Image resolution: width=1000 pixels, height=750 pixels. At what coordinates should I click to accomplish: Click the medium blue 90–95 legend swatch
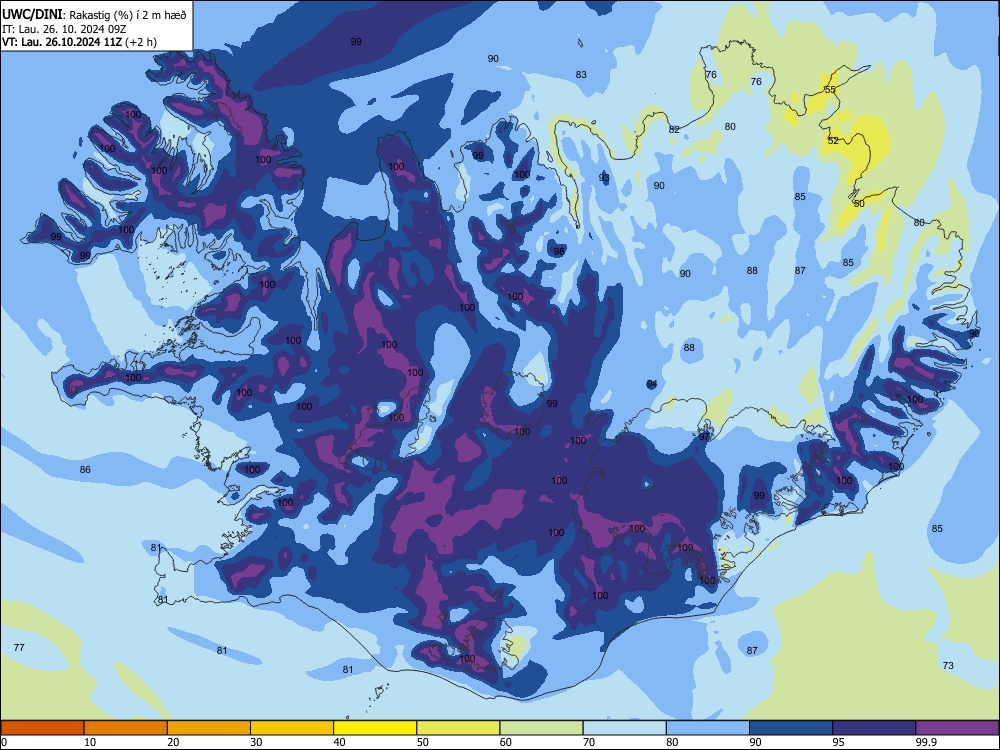[x=791, y=728]
